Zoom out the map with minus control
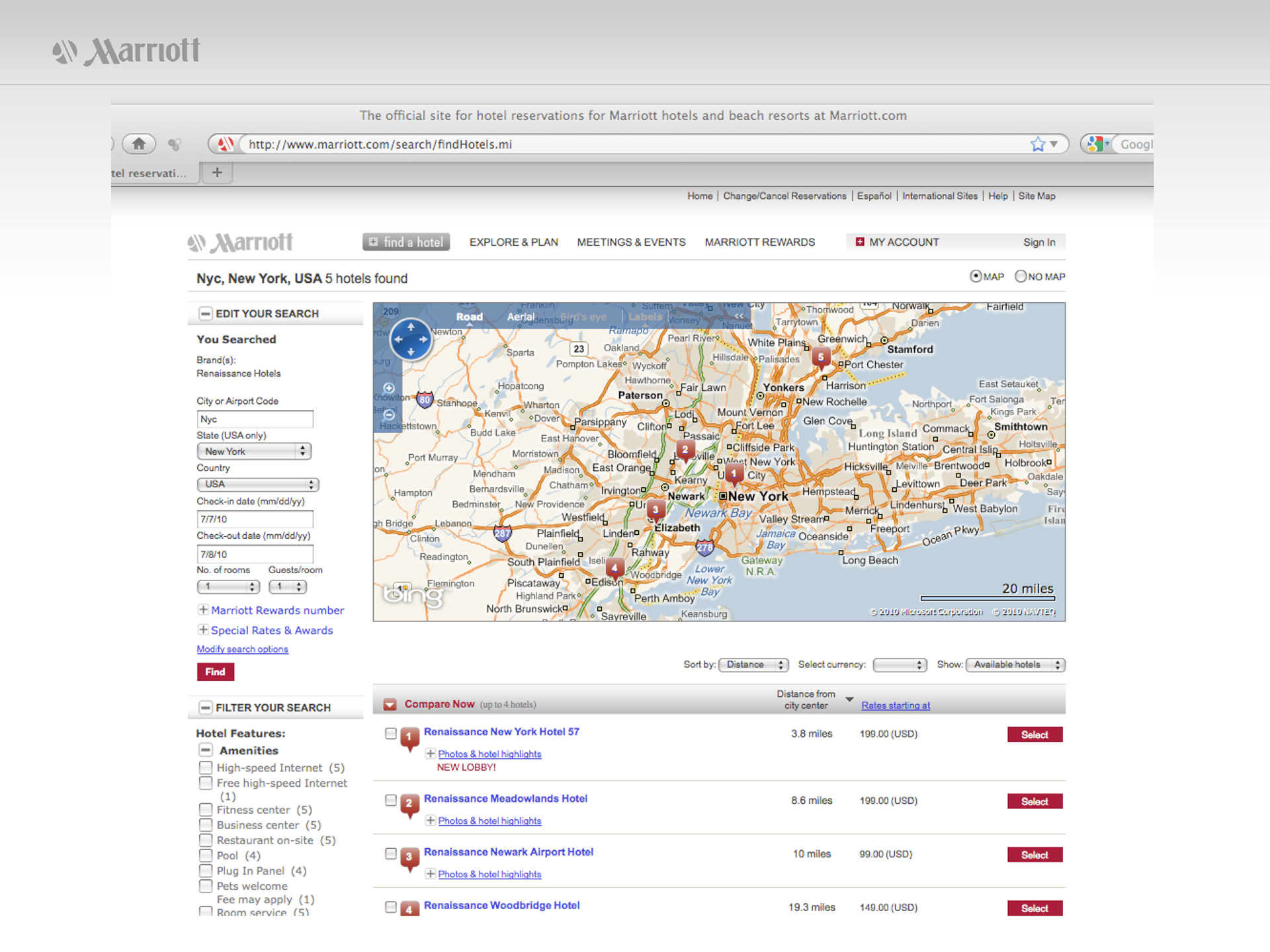This screenshot has width=1270, height=952. pos(389,415)
